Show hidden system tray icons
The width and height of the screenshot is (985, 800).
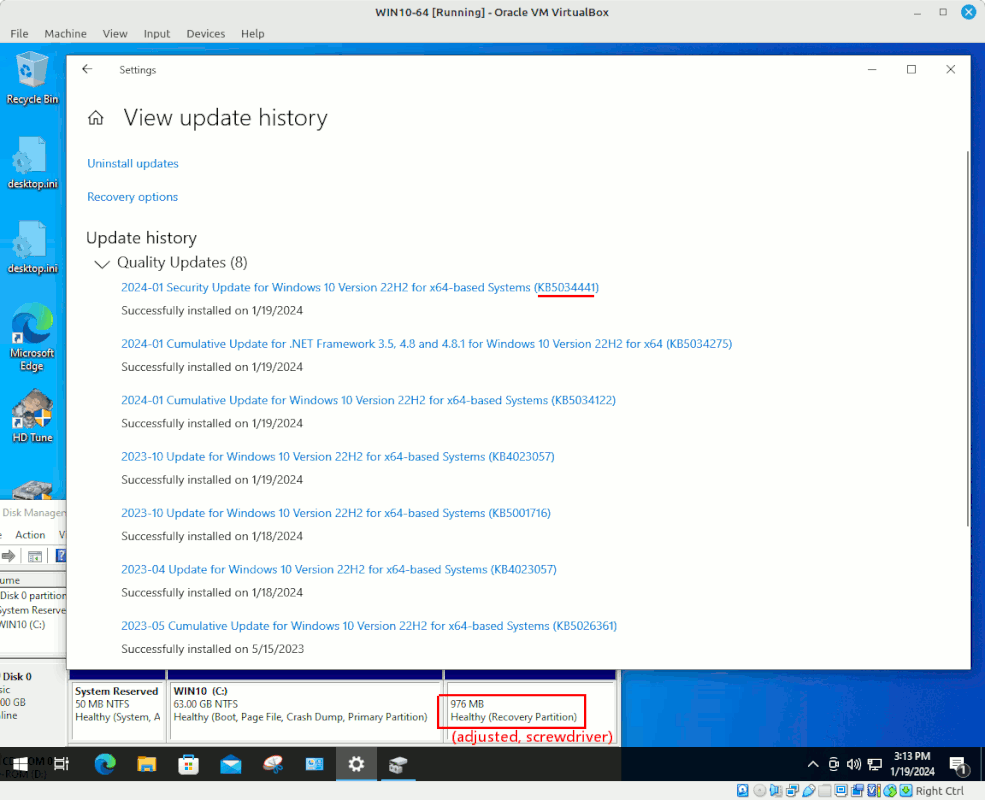click(813, 764)
